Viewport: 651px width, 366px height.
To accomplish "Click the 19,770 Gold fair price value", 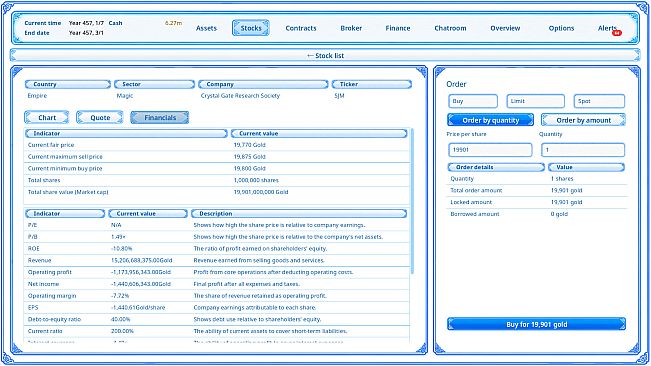I will (x=249, y=145).
